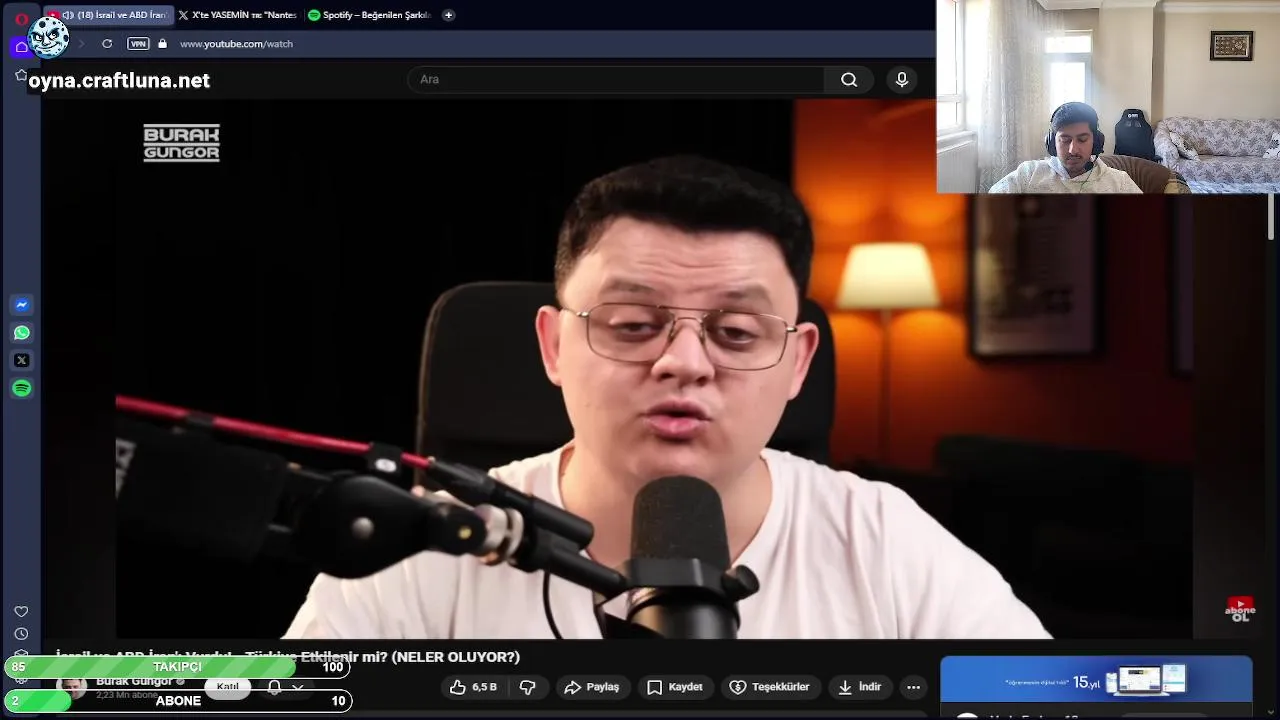The image size is (1280, 720).
Task: Pause the playing video by clicking it
Action: point(654,370)
